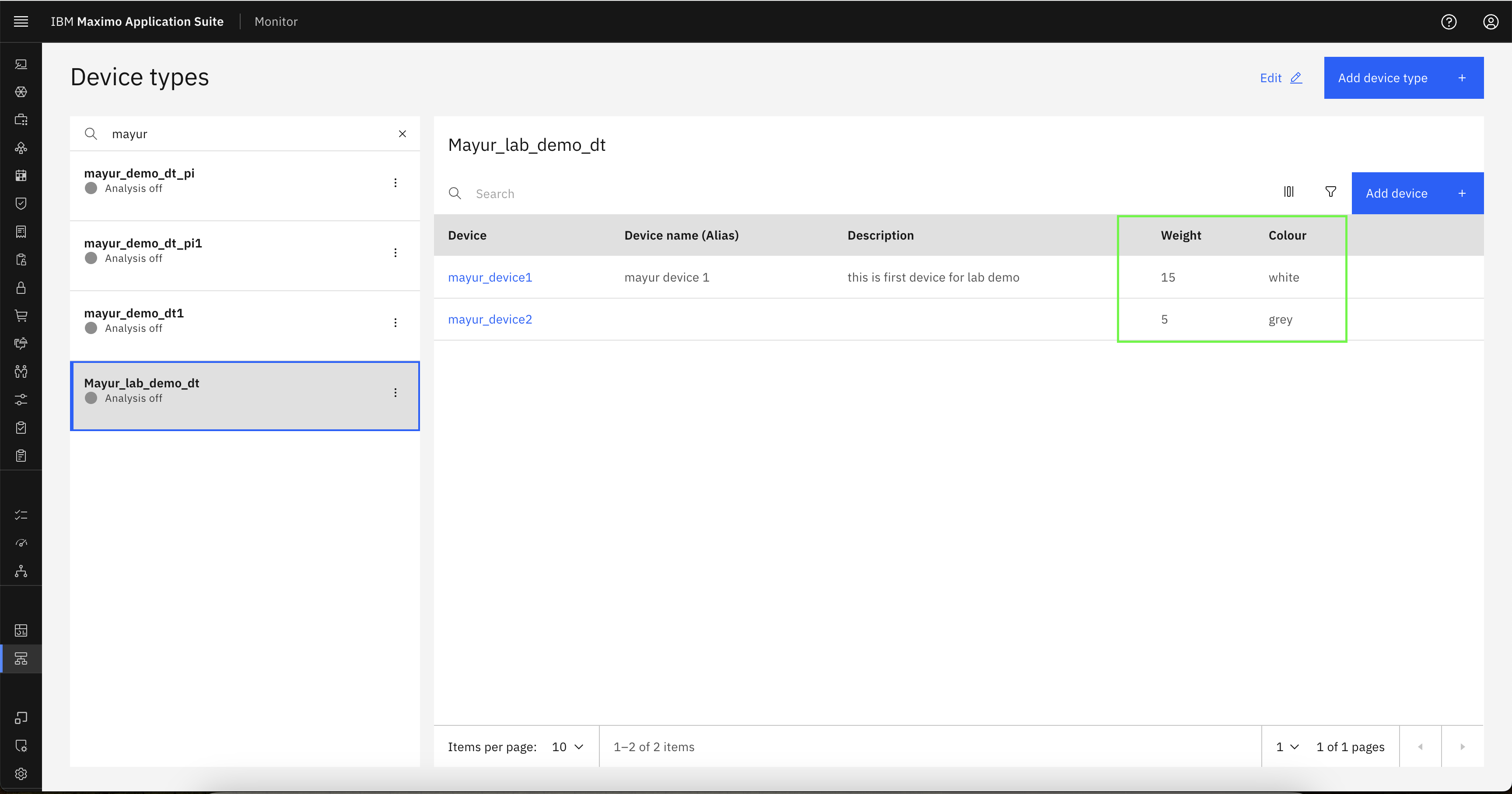Go to previous page arrow

click(x=1421, y=746)
